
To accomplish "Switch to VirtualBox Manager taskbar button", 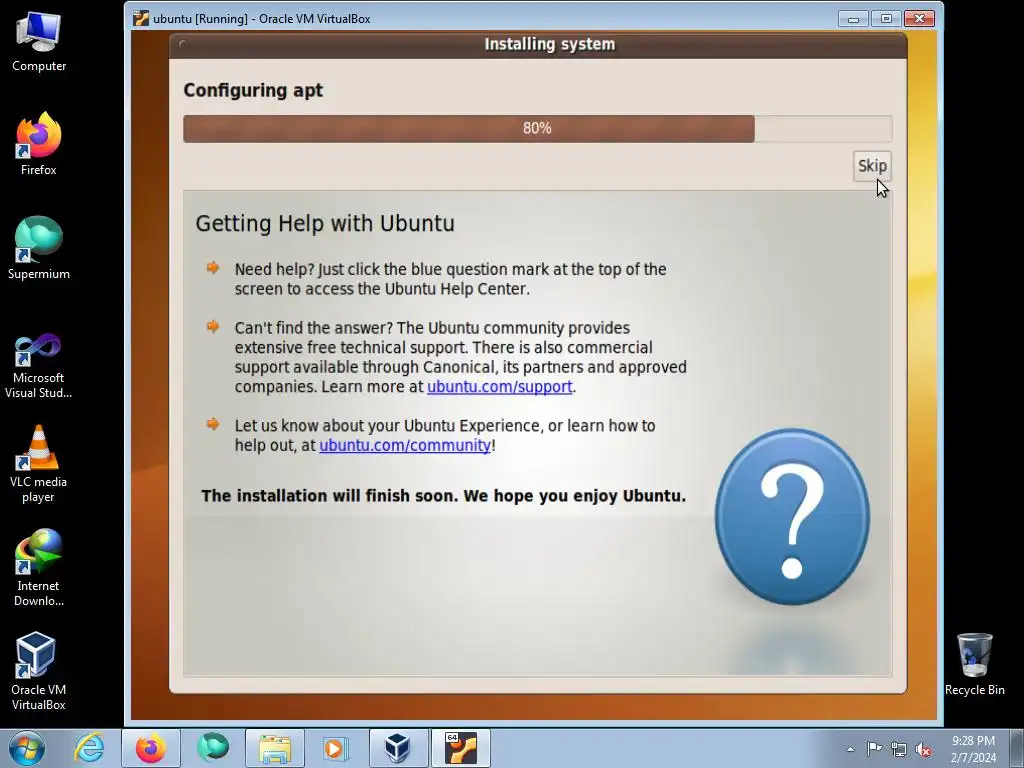I will tap(398, 748).
